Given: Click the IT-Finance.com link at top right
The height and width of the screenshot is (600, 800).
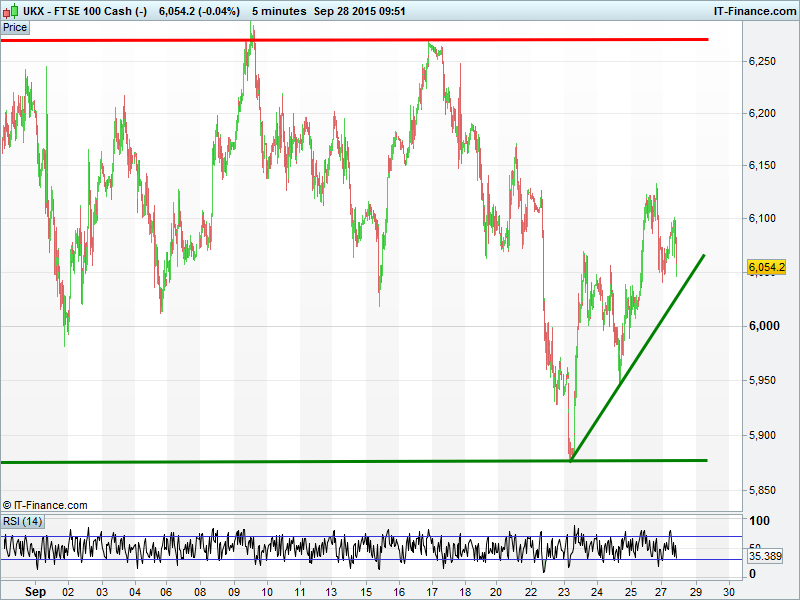Looking at the screenshot, I should 755,11.
